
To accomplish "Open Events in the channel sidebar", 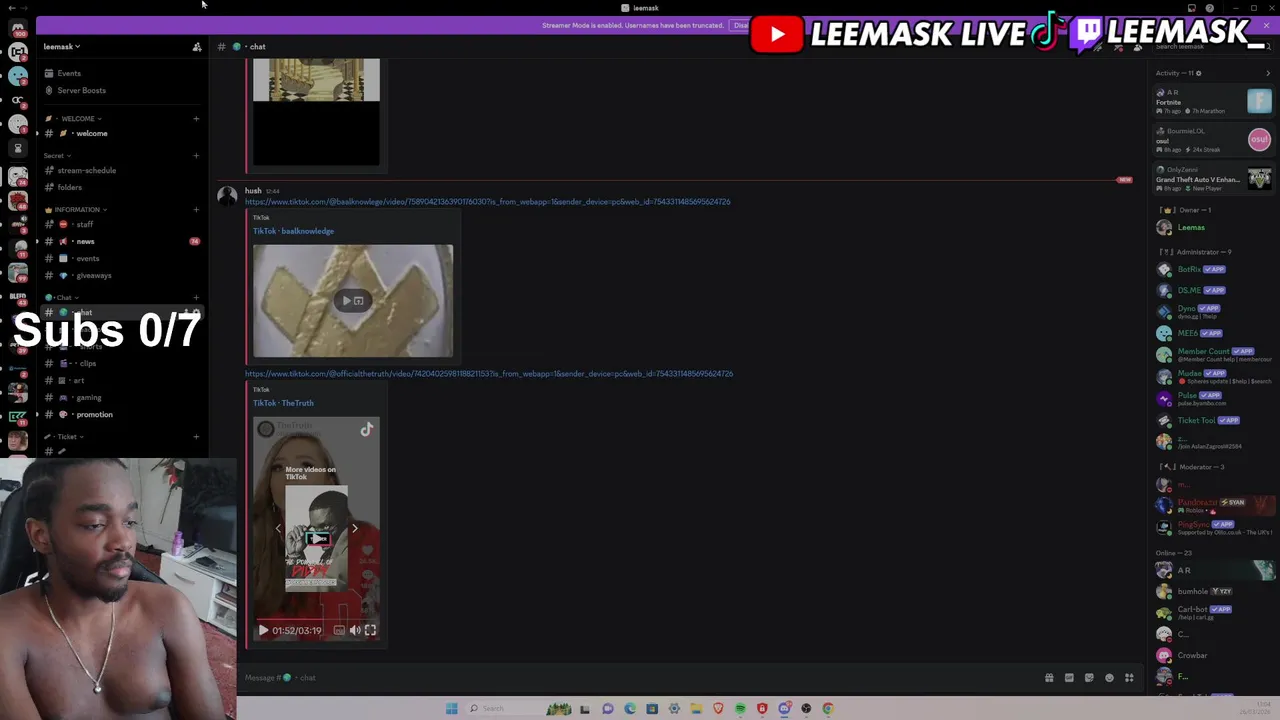I will (69, 73).
